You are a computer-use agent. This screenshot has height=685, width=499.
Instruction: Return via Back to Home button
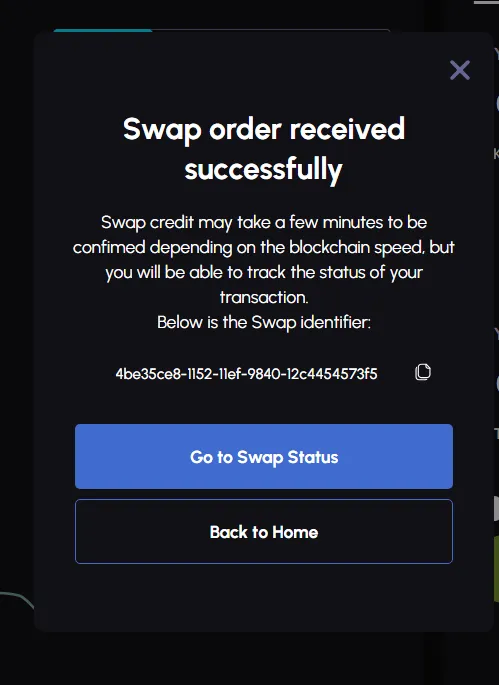coord(264,532)
